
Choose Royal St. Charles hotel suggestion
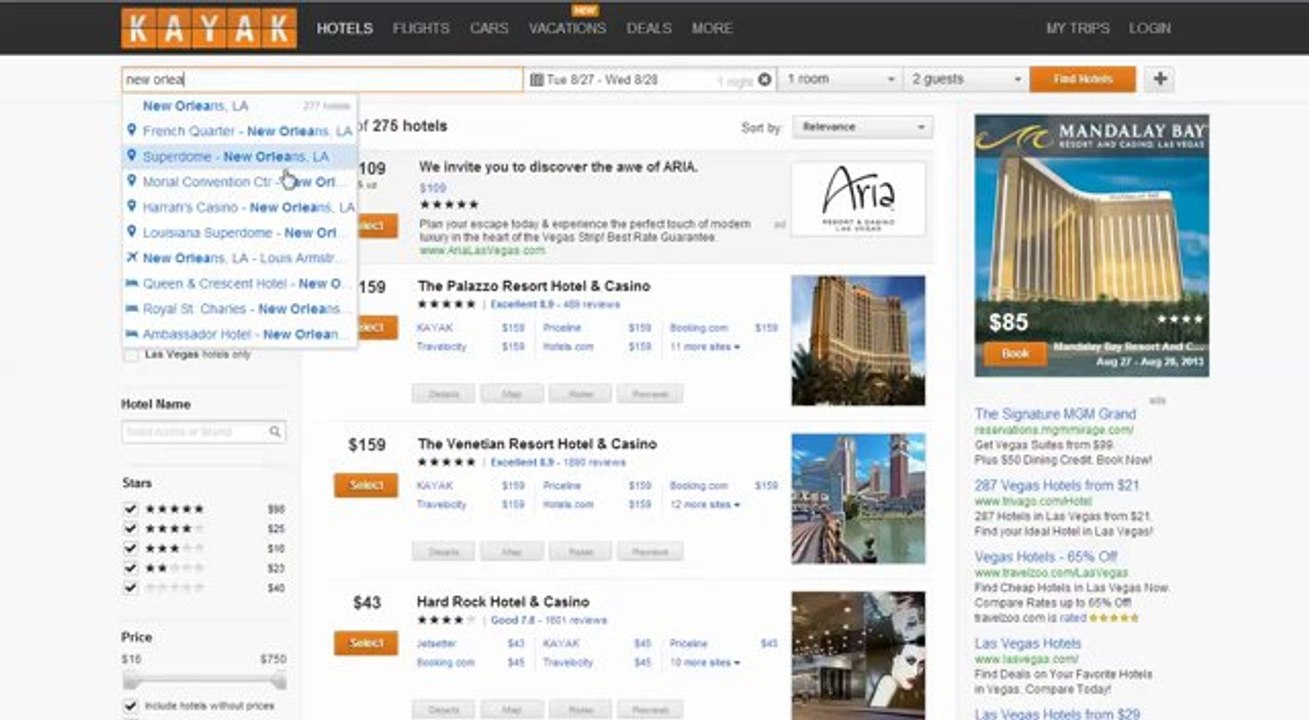(239, 309)
